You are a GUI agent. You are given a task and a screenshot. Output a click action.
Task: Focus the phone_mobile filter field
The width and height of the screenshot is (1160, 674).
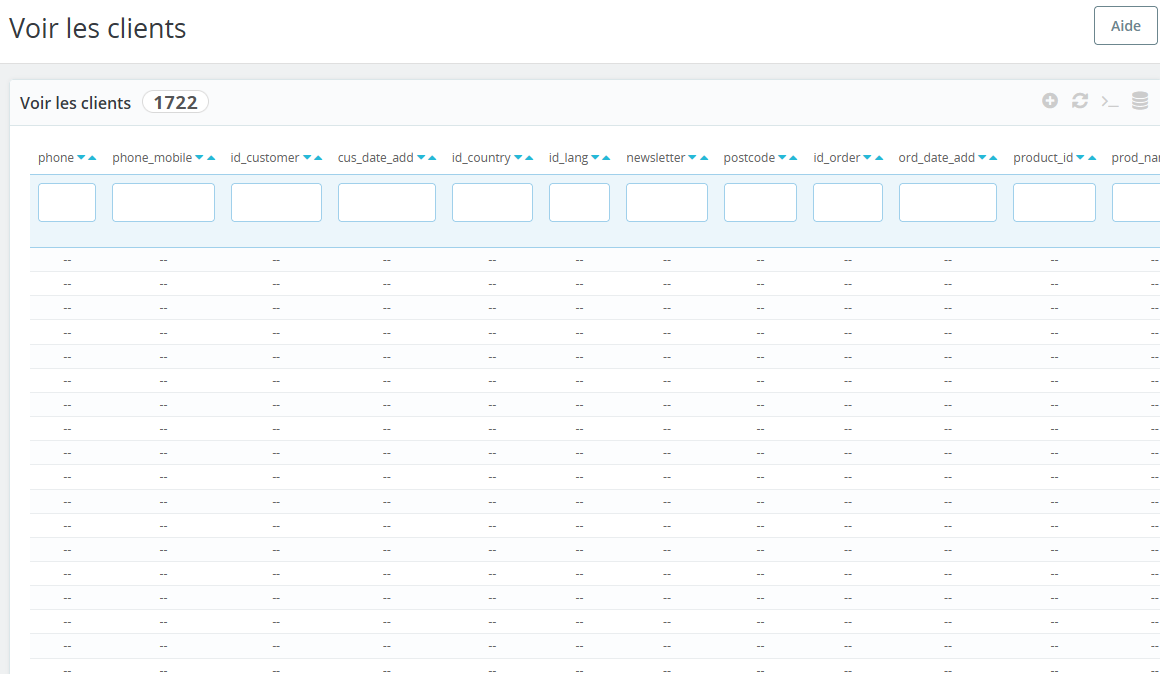(x=163, y=202)
